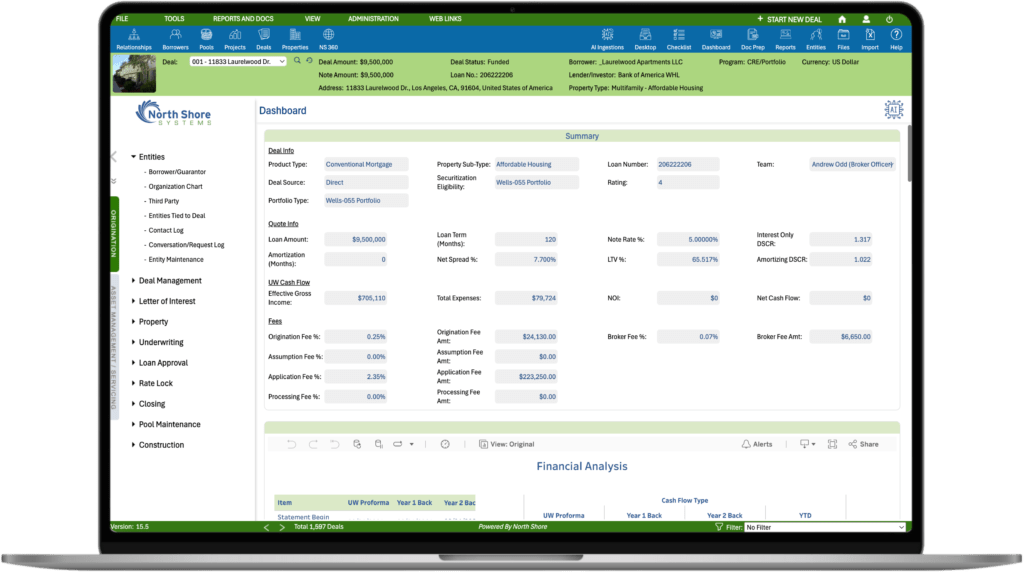The height and width of the screenshot is (572, 1024).
Task: Open the Dashboard toolbar icon
Action: [x=716, y=39]
